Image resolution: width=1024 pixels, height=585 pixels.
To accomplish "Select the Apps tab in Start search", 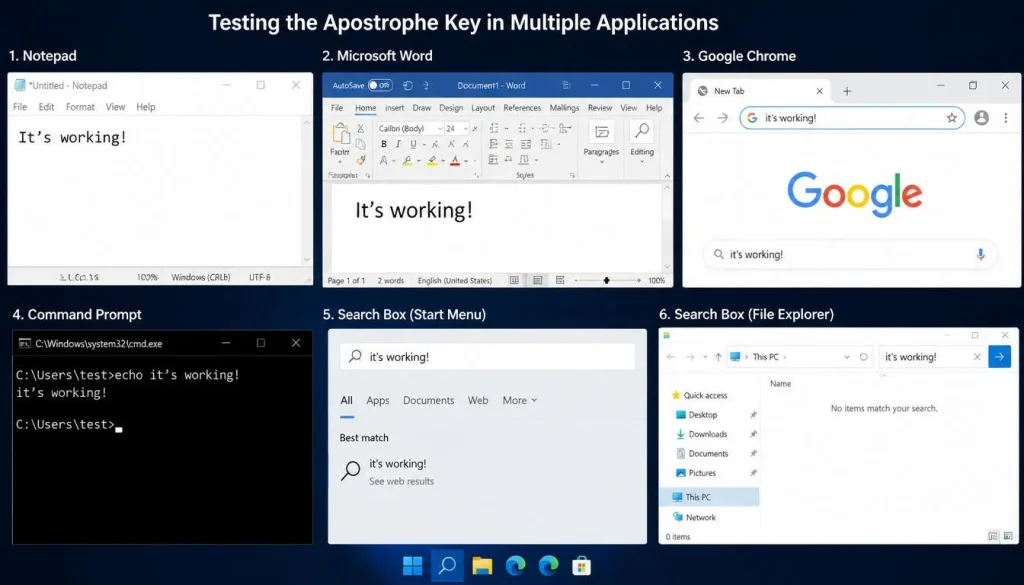I will (x=377, y=400).
